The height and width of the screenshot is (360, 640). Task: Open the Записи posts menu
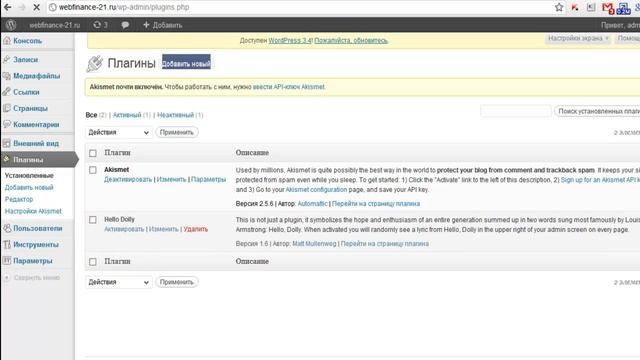25,60
